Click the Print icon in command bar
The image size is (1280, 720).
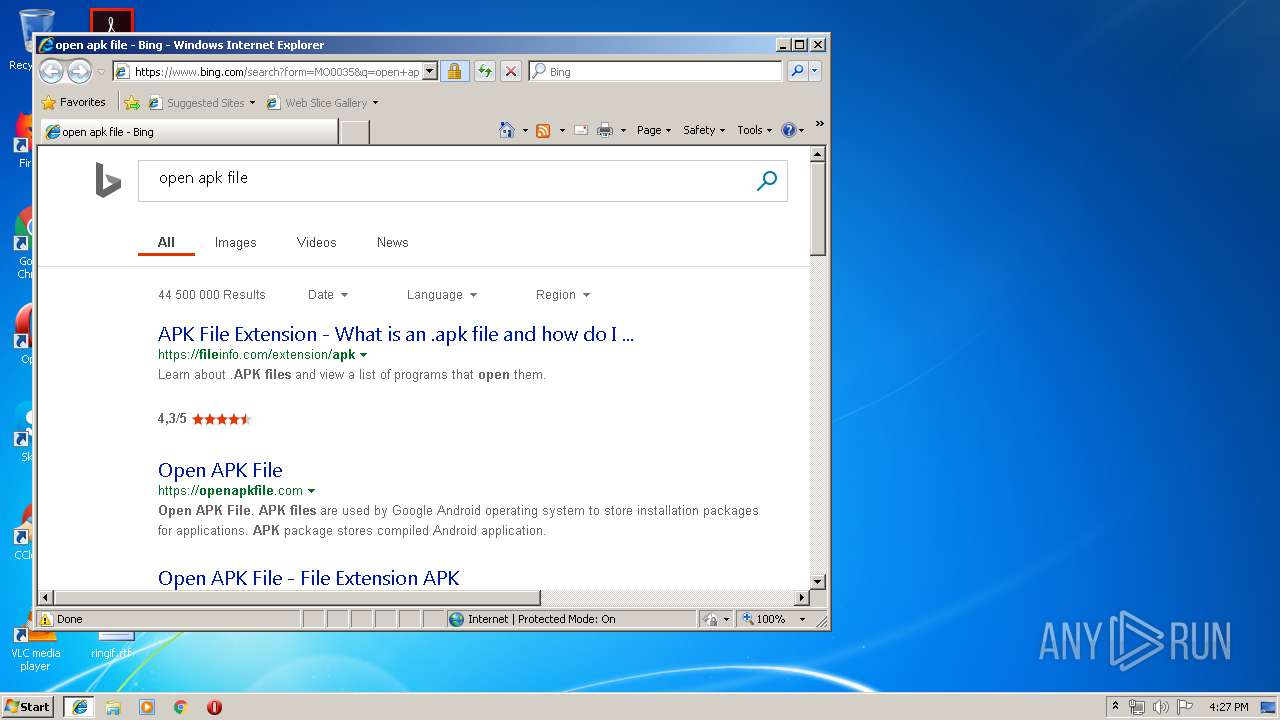(605, 130)
